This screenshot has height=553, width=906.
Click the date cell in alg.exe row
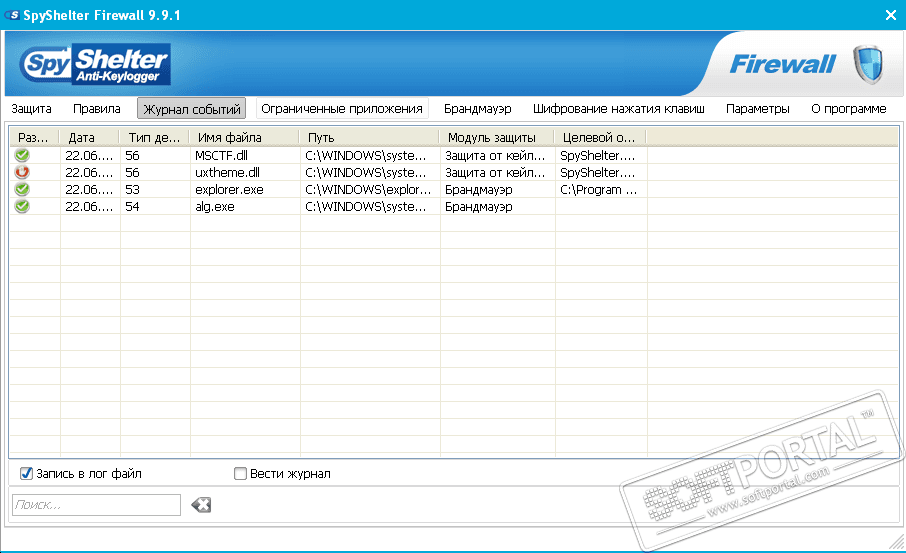coord(90,206)
